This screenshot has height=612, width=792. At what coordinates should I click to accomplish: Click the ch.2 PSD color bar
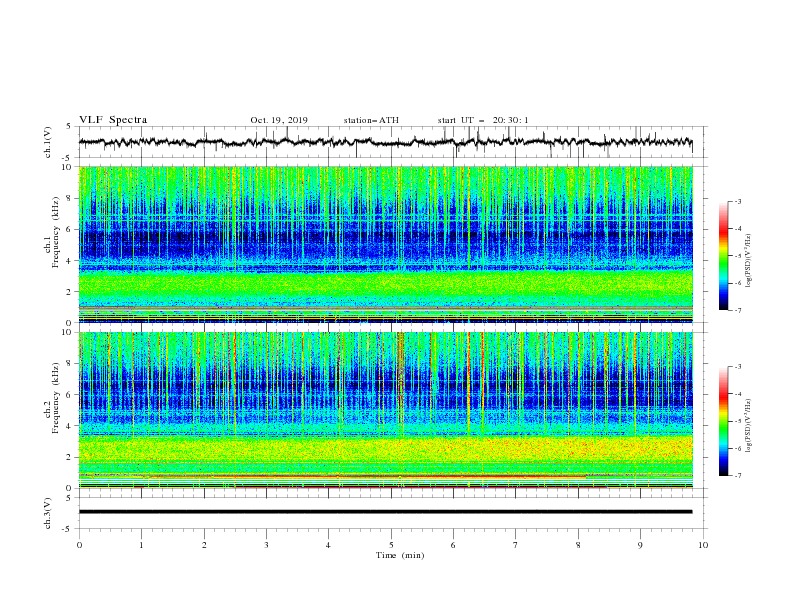tap(723, 421)
